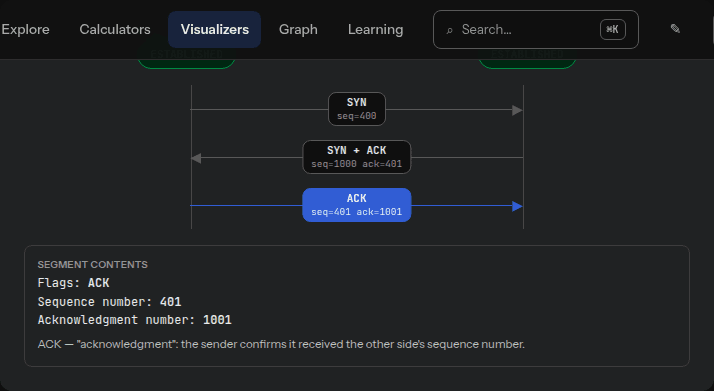Select the SYN + ACK segment box
This screenshot has width=714, height=391.
pos(357,157)
